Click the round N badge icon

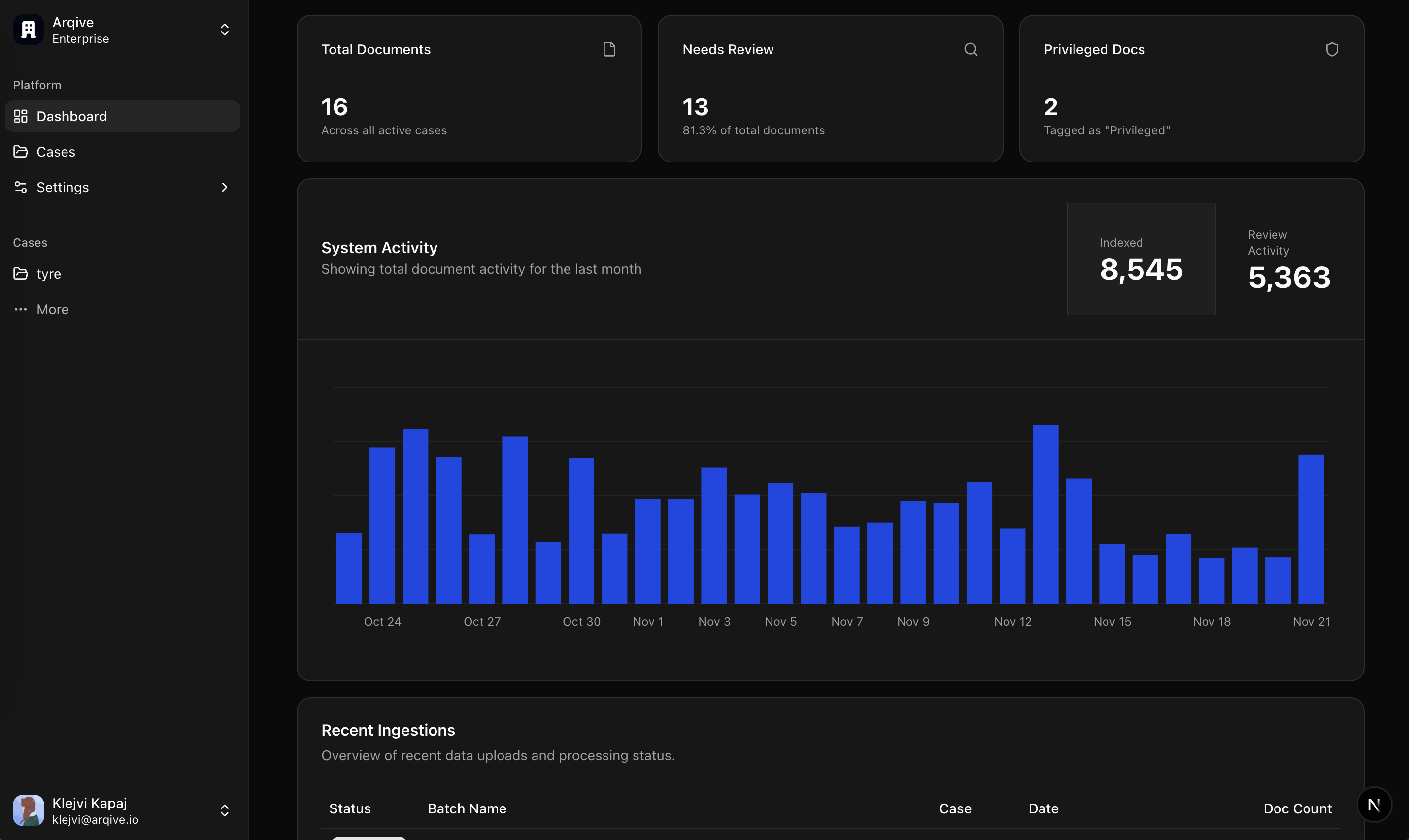click(x=1374, y=805)
